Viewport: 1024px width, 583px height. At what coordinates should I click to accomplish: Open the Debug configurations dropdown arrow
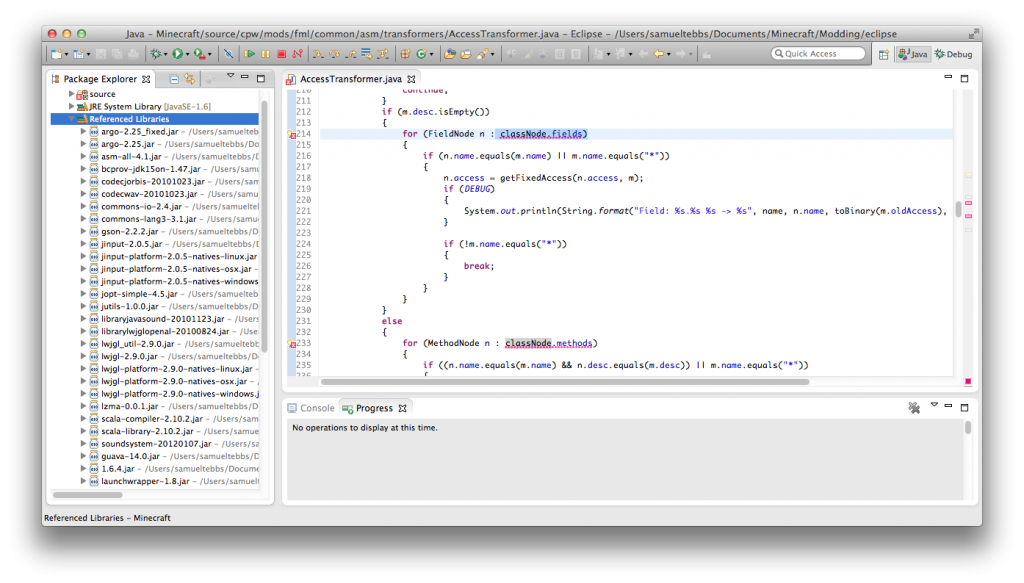165,55
